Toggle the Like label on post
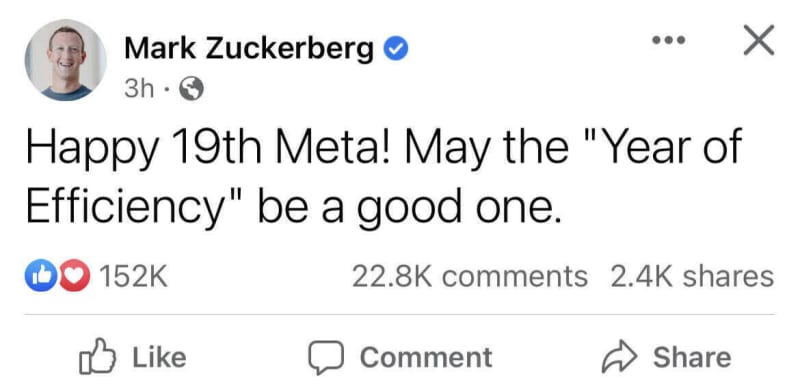Image resolution: width=800 pixels, height=390 pixels. [160, 356]
